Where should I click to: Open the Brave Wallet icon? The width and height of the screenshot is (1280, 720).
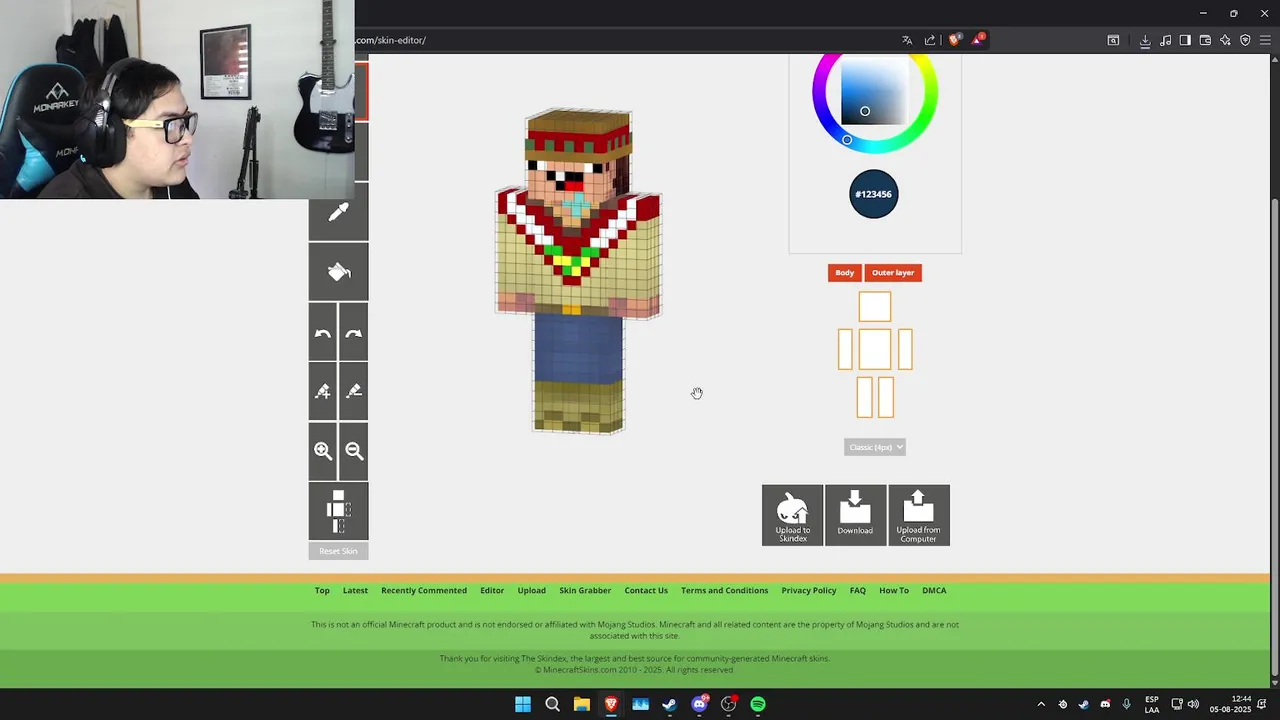coord(1205,40)
